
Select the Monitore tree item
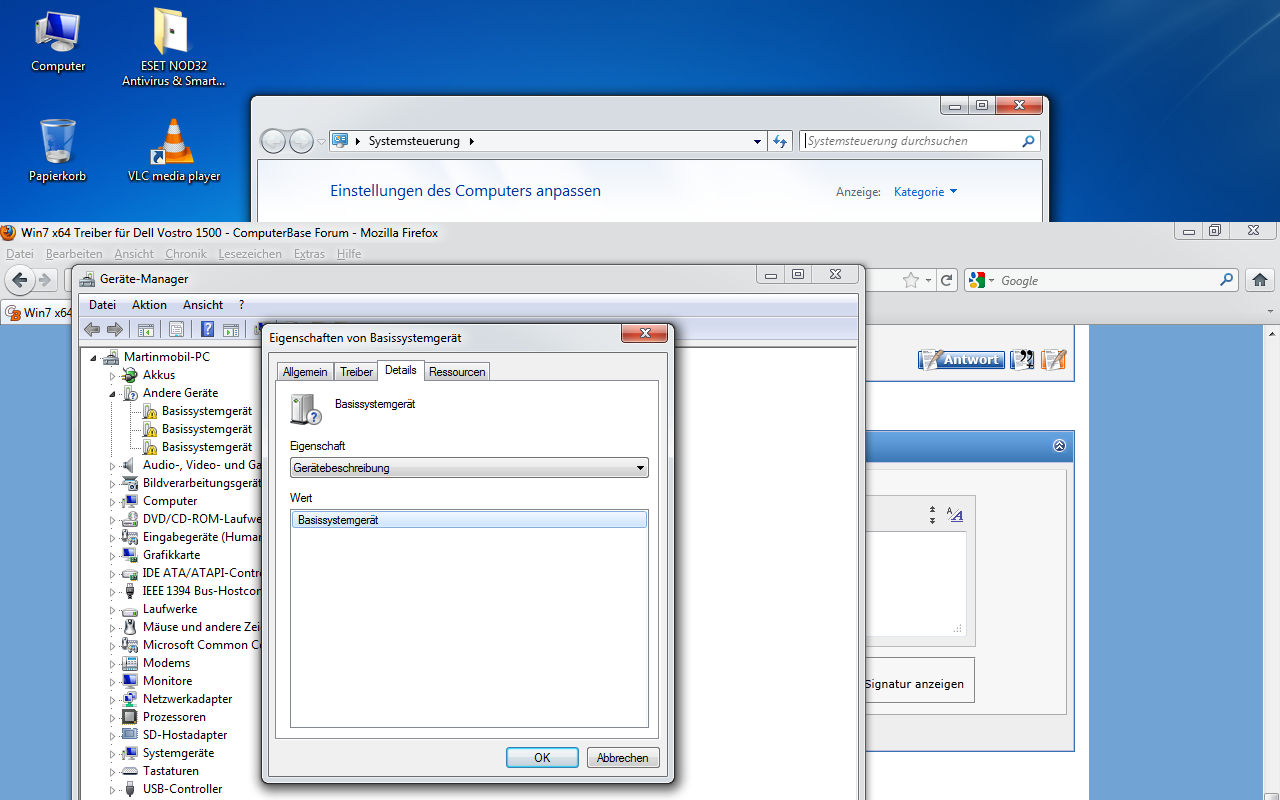[x=167, y=681]
